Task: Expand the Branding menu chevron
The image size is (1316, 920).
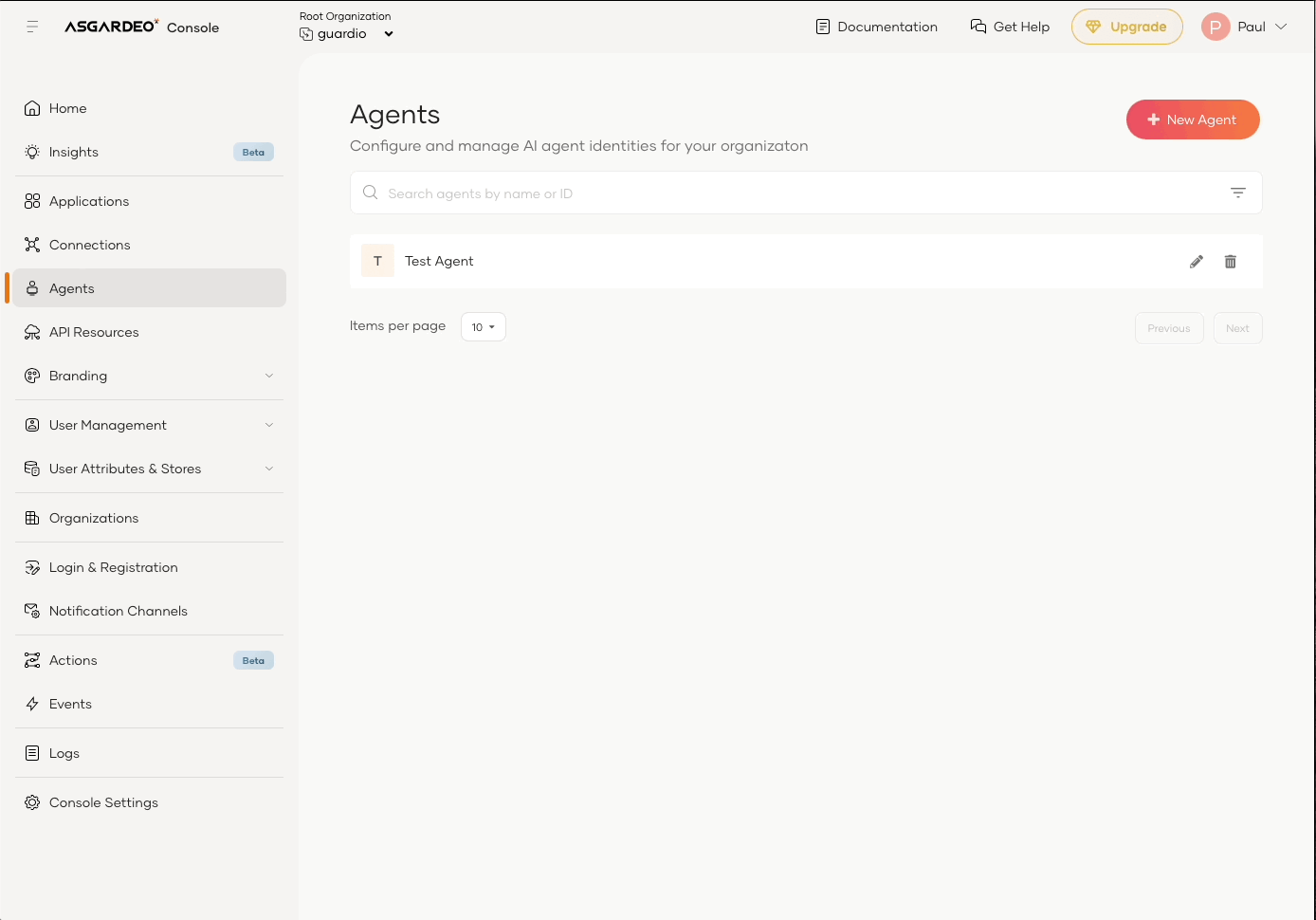Action: tap(269, 376)
